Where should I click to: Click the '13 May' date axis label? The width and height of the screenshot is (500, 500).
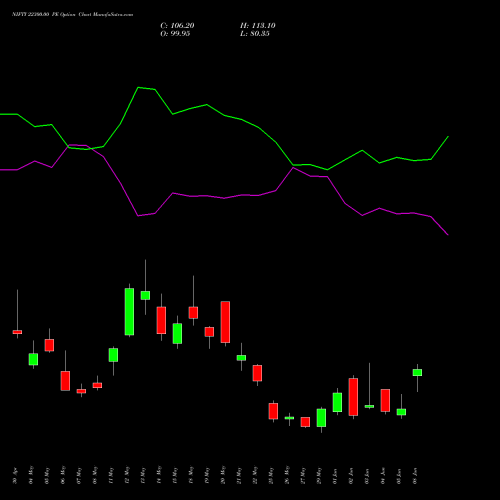[143, 475]
